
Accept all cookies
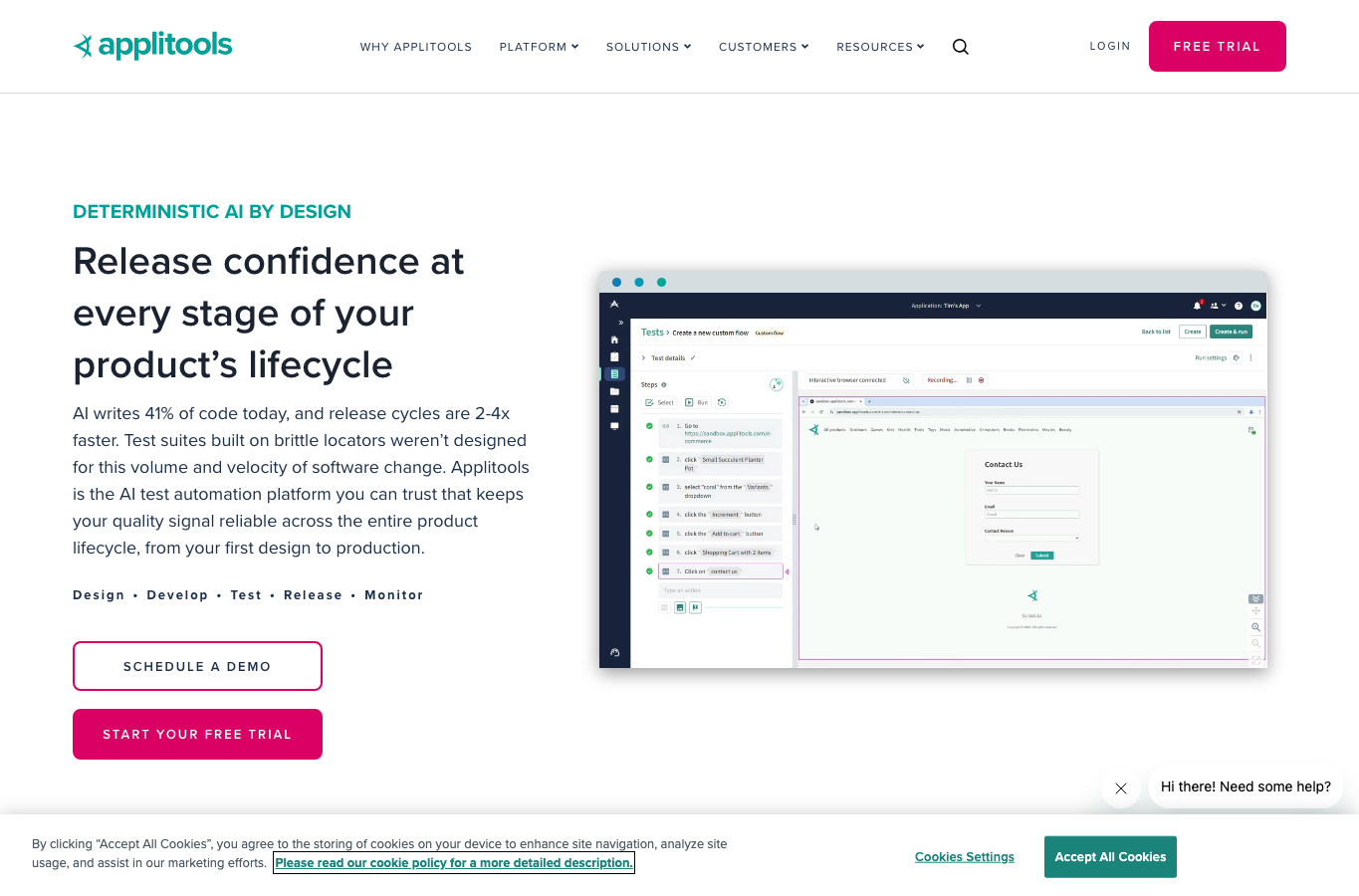point(1110,857)
